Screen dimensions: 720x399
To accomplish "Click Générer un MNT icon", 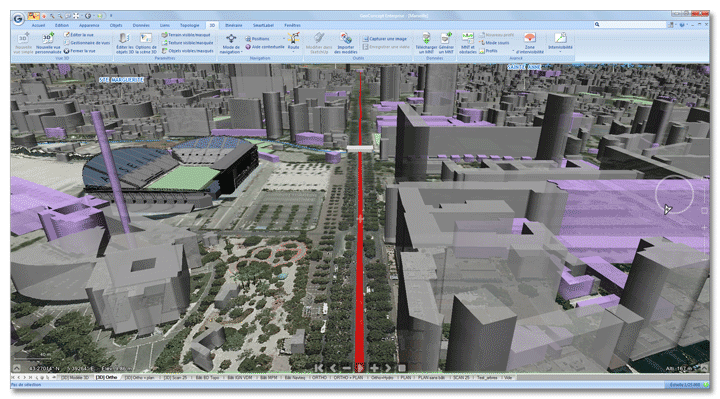I will (446, 38).
